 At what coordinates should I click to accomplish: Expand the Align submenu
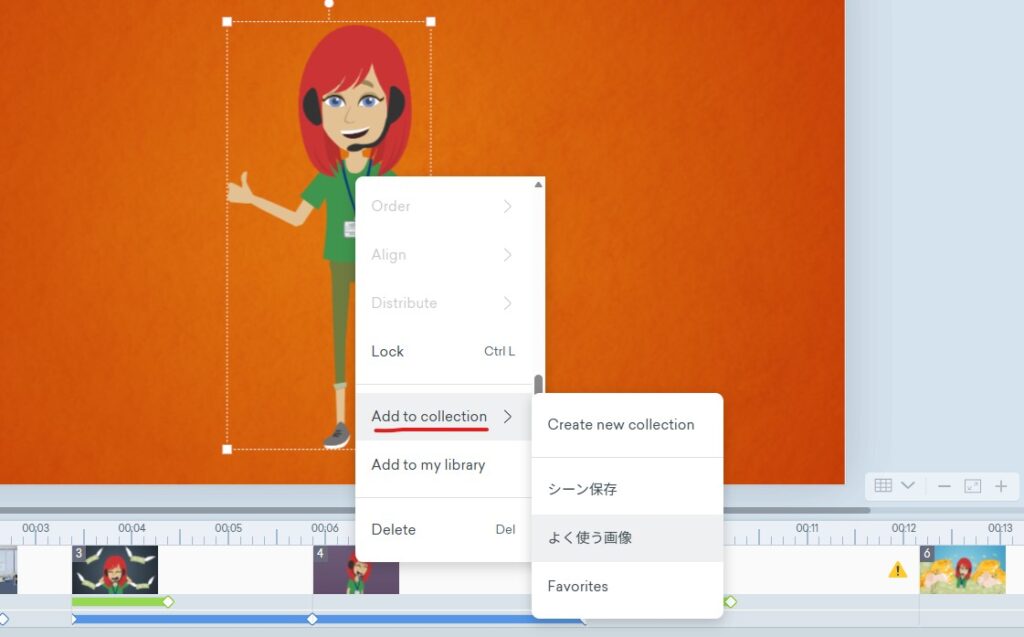[x=441, y=255]
